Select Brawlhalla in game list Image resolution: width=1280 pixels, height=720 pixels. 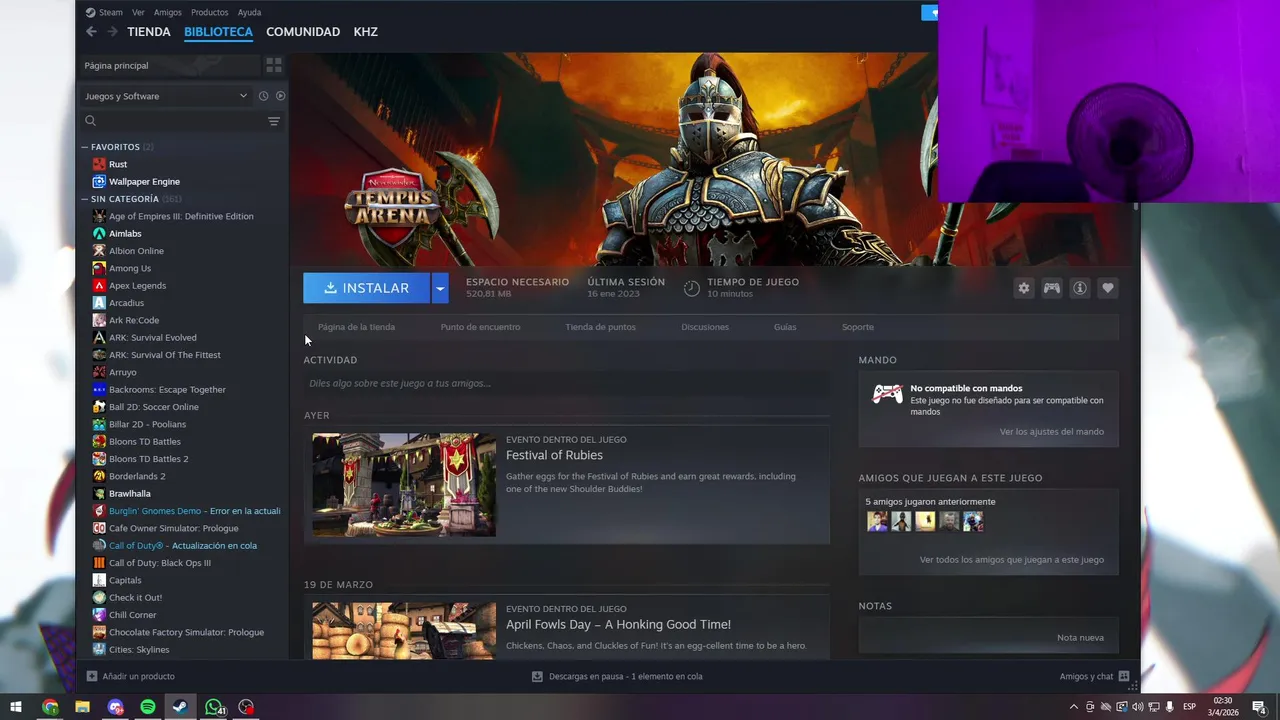[129, 494]
